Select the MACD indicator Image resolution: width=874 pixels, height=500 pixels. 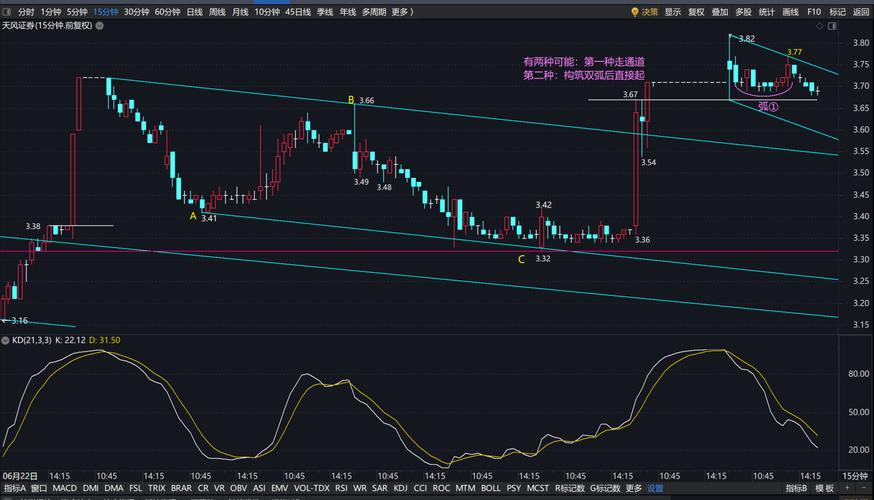(x=65, y=488)
